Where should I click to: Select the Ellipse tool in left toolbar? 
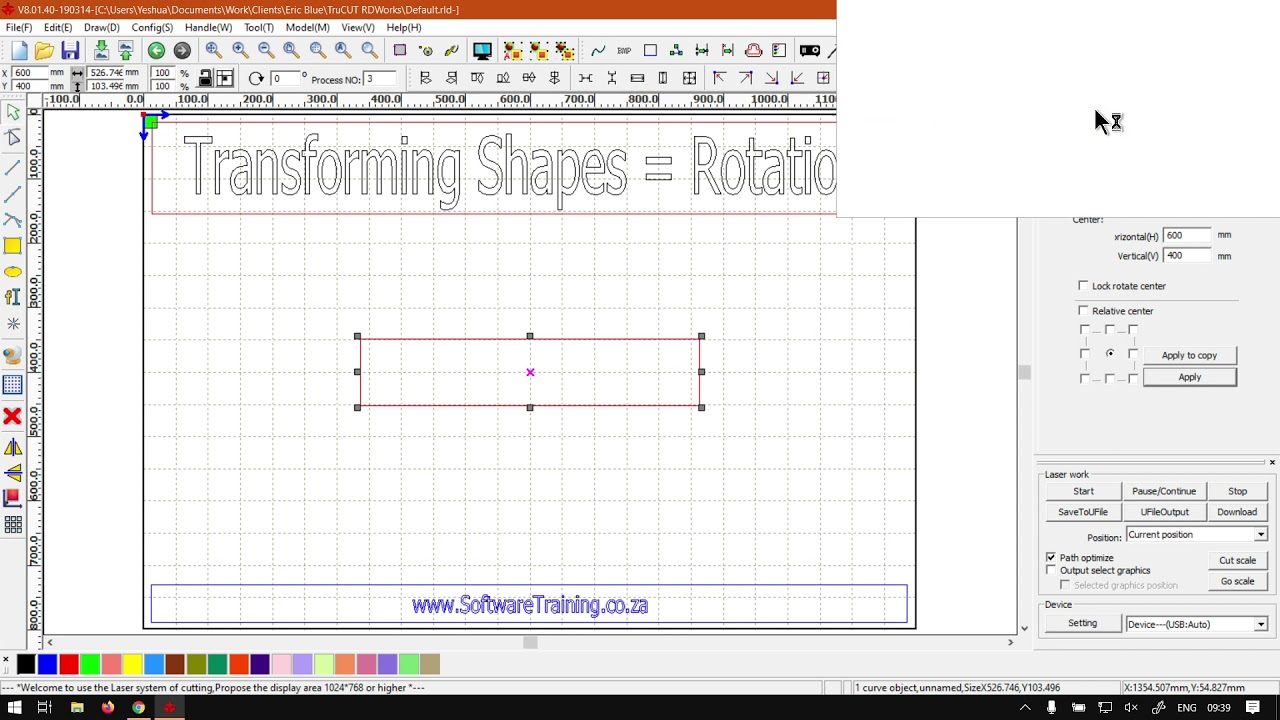(13, 272)
